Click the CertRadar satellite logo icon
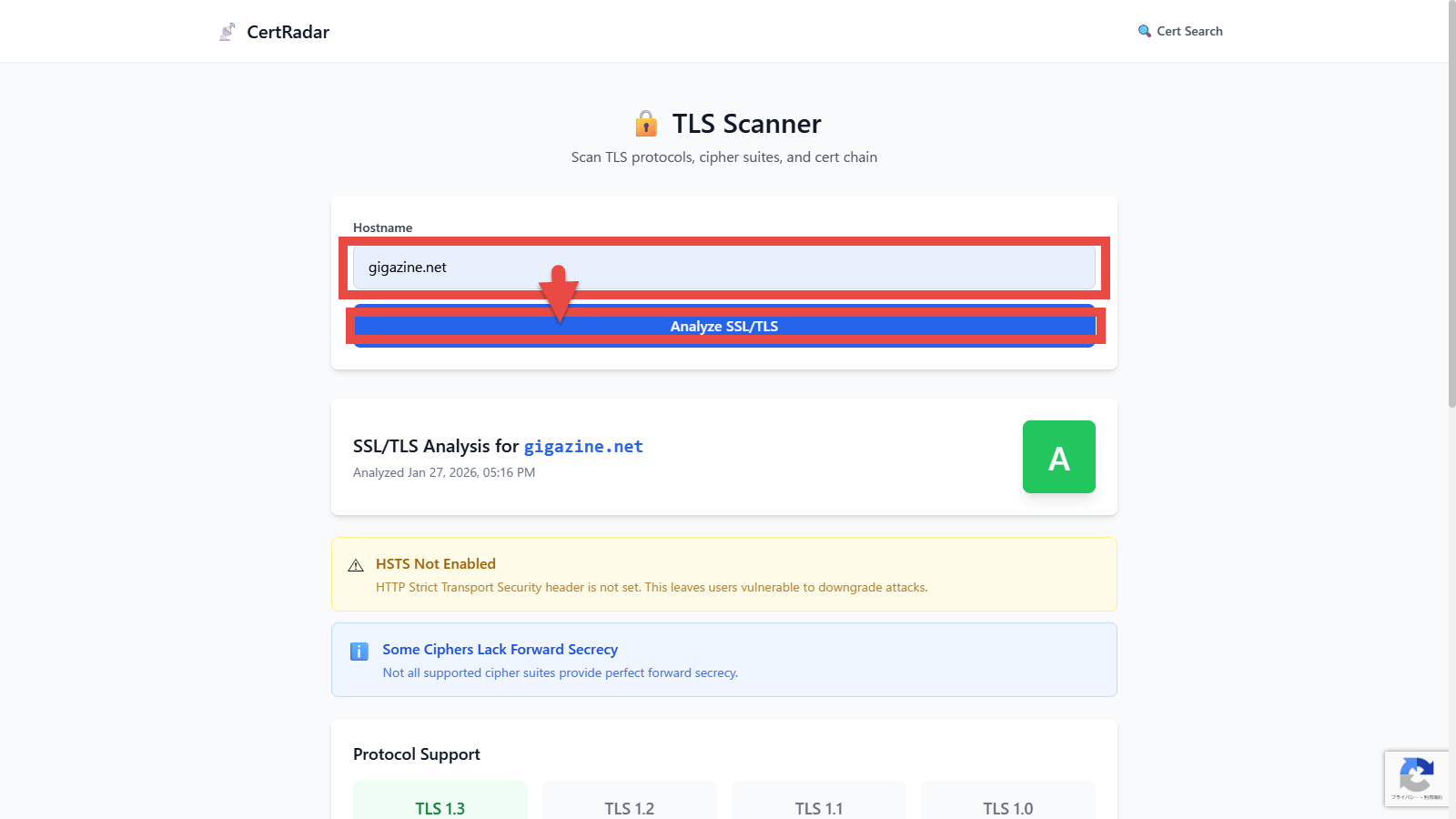1456x819 pixels. [x=227, y=32]
